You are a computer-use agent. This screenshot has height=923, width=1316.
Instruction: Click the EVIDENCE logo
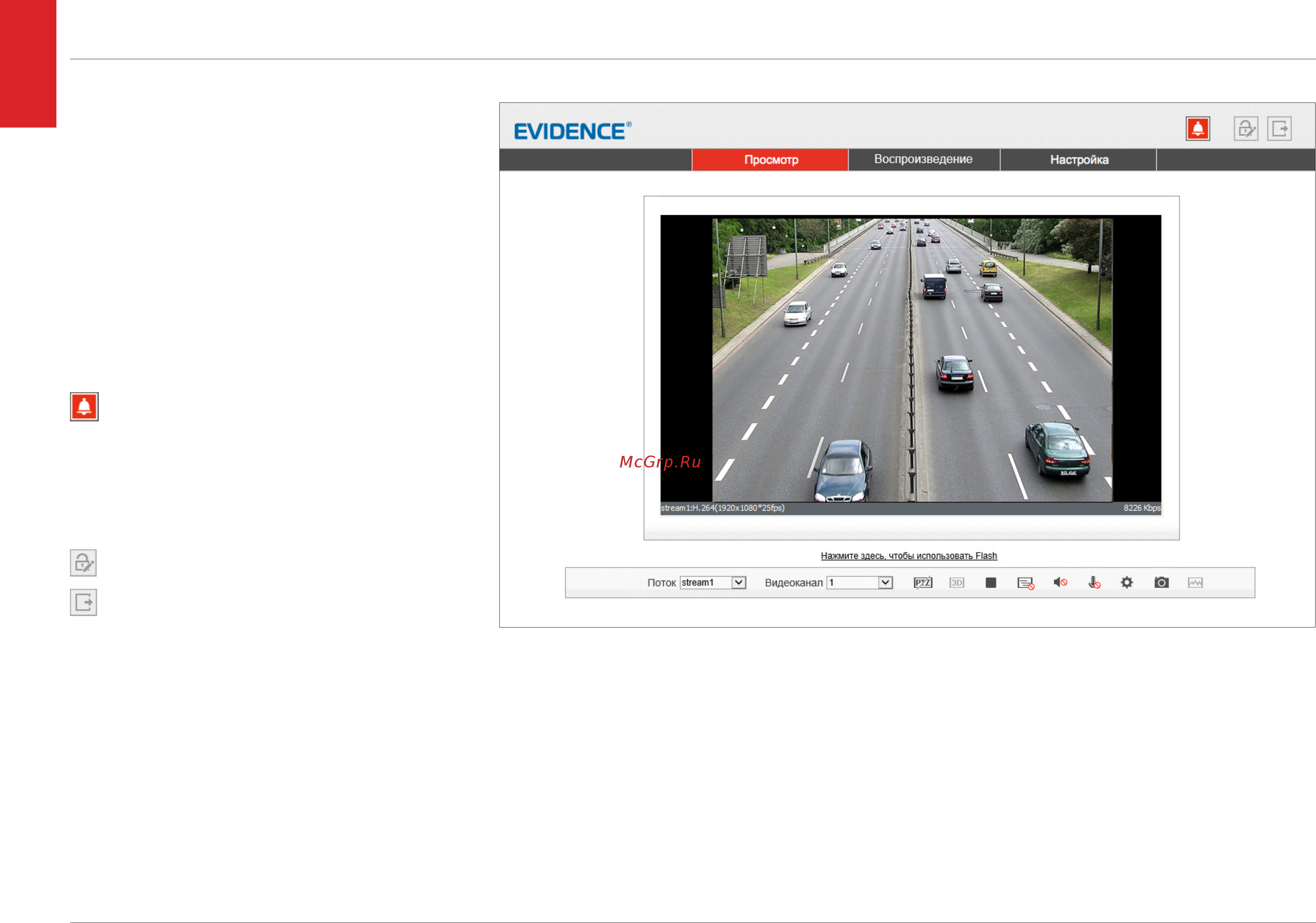click(x=573, y=131)
